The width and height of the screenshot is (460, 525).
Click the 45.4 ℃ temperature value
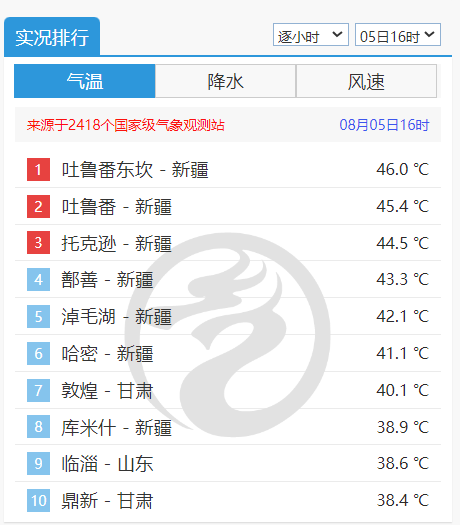click(402, 206)
